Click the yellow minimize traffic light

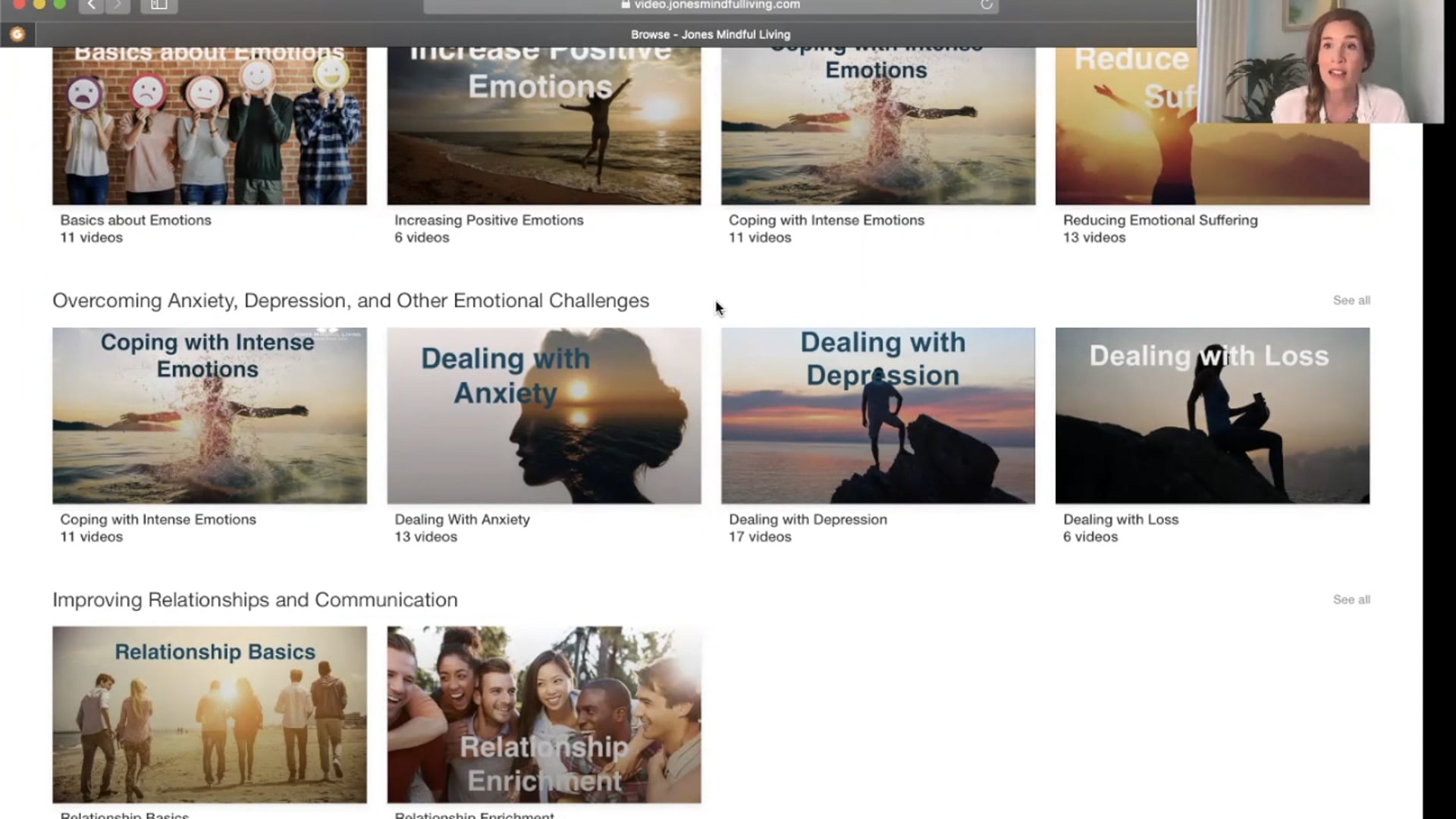coord(38,5)
